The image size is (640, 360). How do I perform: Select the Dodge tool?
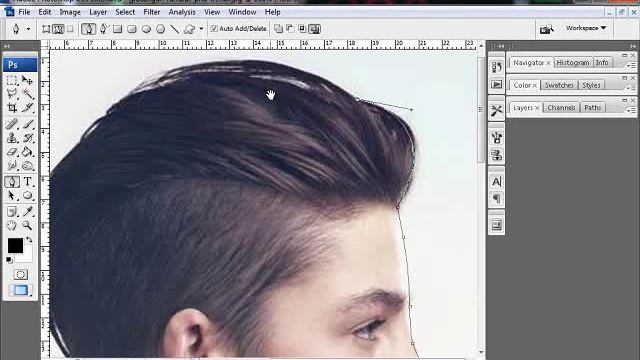[27, 166]
